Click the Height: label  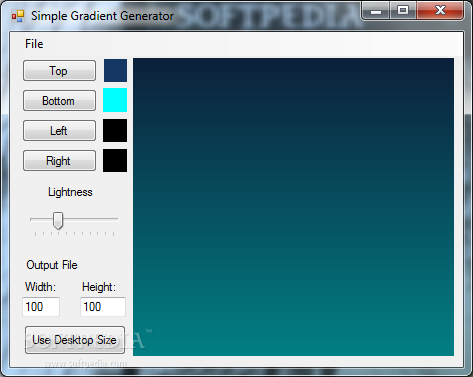(x=99, y=287)
